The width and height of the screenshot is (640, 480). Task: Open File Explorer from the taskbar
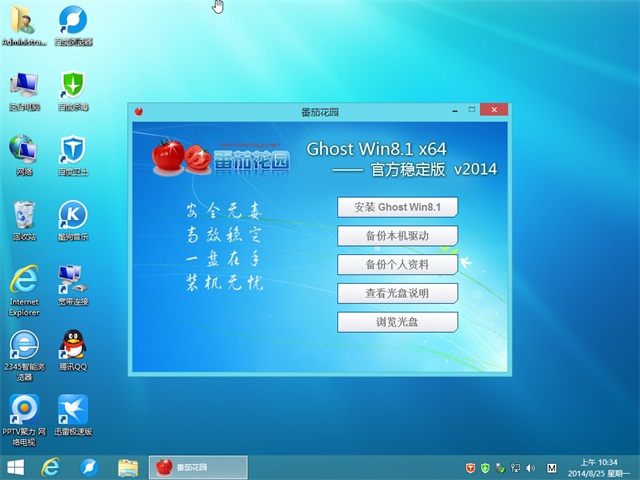pyautogui.click(x=128, y=467)
